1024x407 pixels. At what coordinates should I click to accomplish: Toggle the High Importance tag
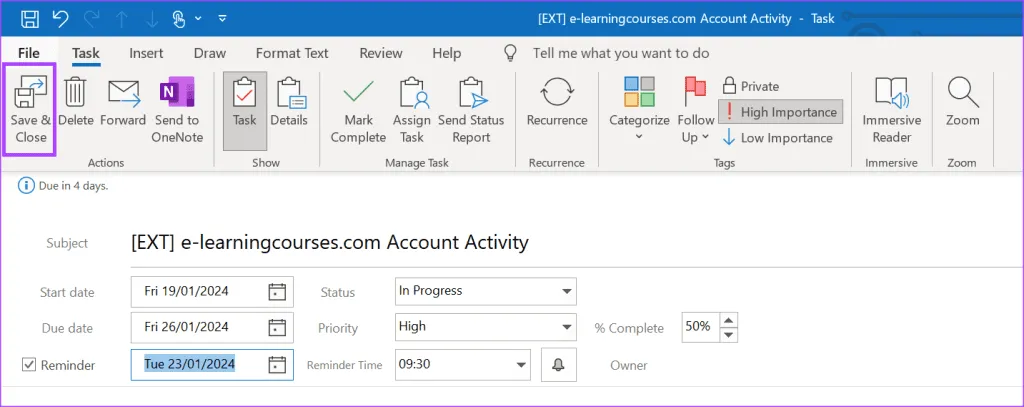(x=779, y=112)
